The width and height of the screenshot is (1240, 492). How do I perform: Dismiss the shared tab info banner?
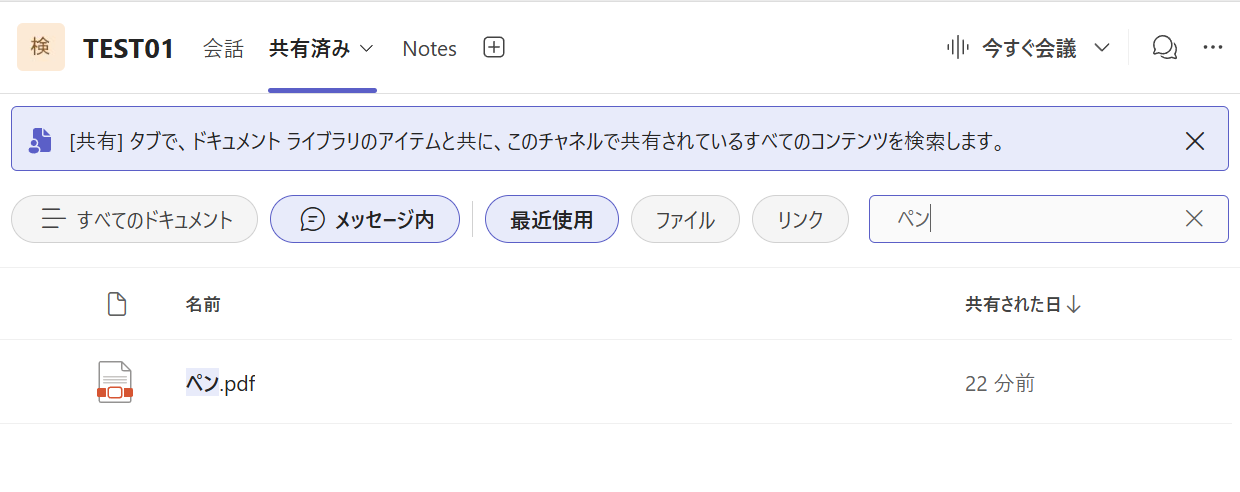[1194, 140]
